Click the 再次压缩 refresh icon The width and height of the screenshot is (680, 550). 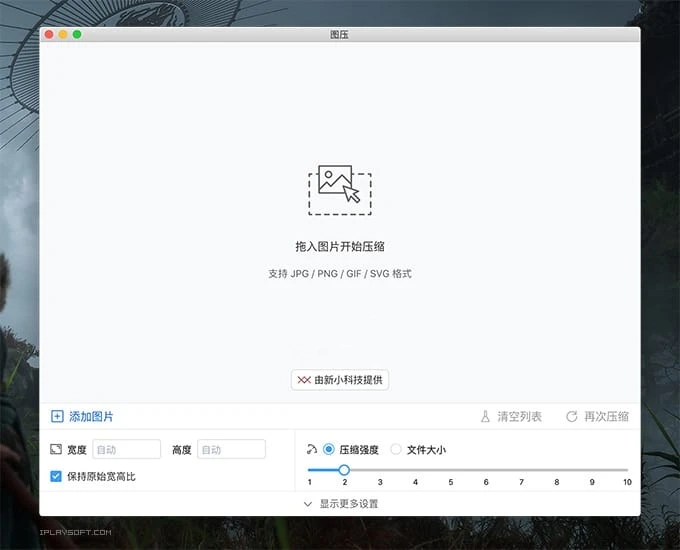(572, 416)
